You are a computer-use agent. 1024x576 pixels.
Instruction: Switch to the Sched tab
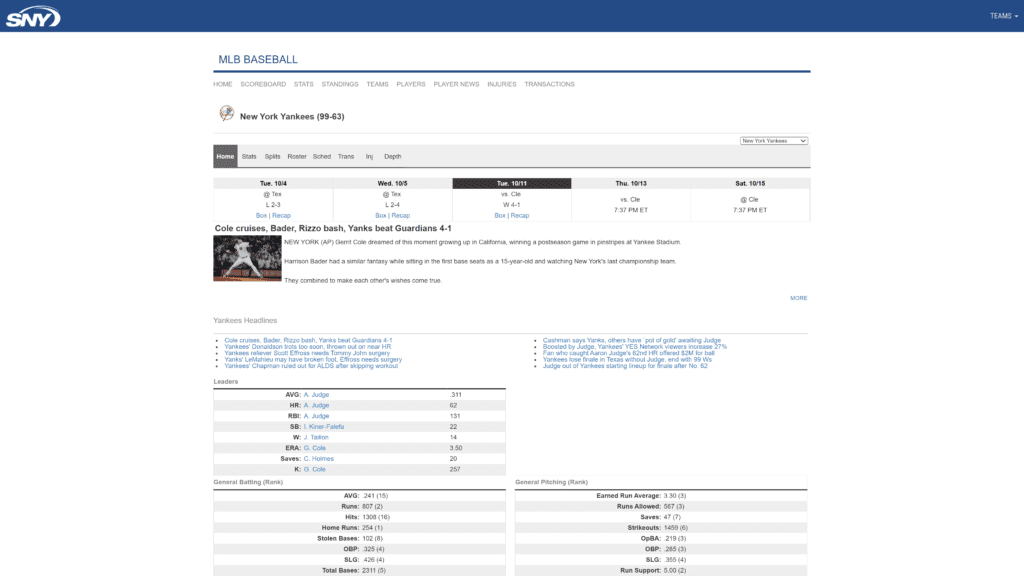click(x=322, y=157)
